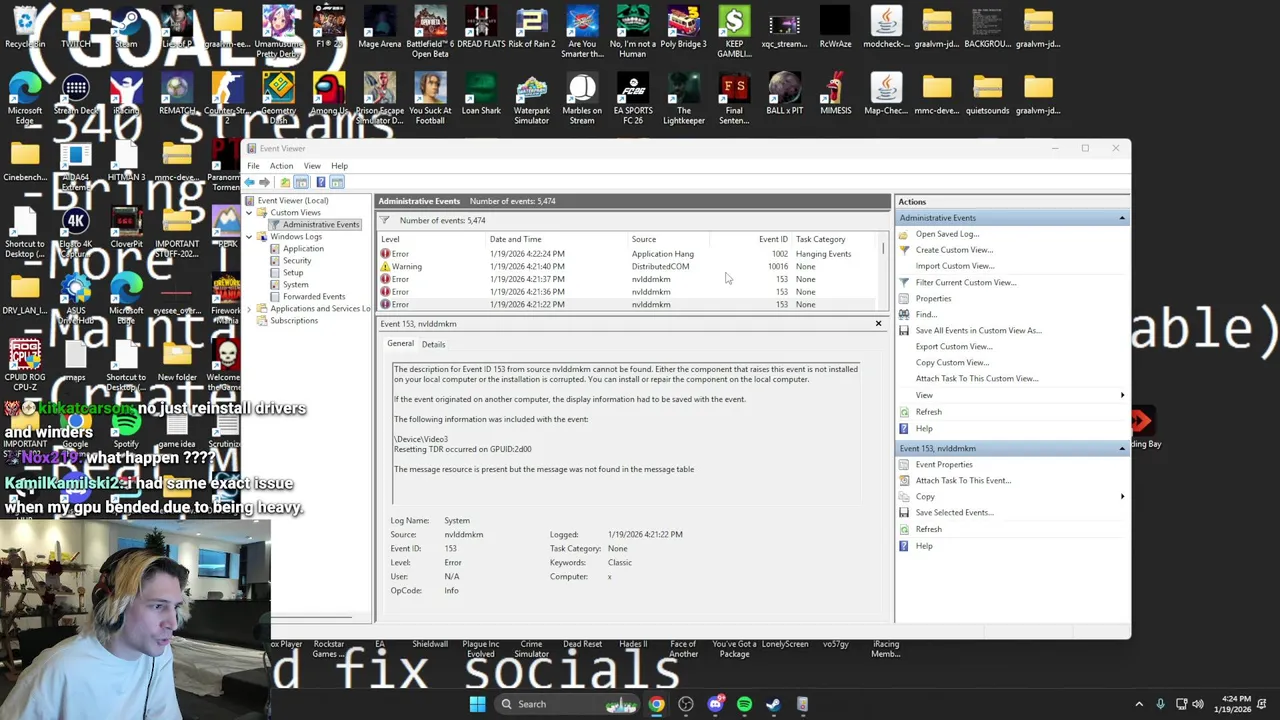The height and width of the screenshot is (720, 1280).
Task: Open Event Properties action
Action: 944,464
